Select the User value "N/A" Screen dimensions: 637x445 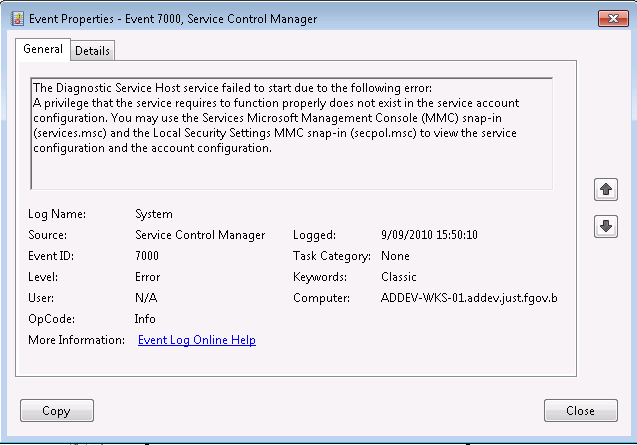pyautogui.click(x=146, y=298)
